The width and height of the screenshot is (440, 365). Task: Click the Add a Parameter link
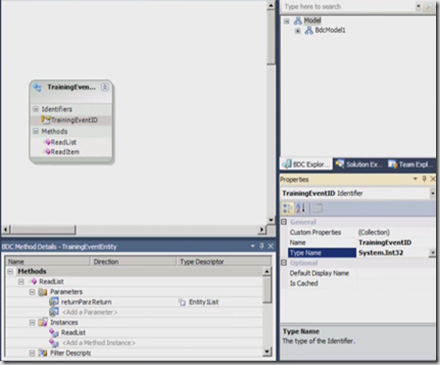click(x=90, y=312)
